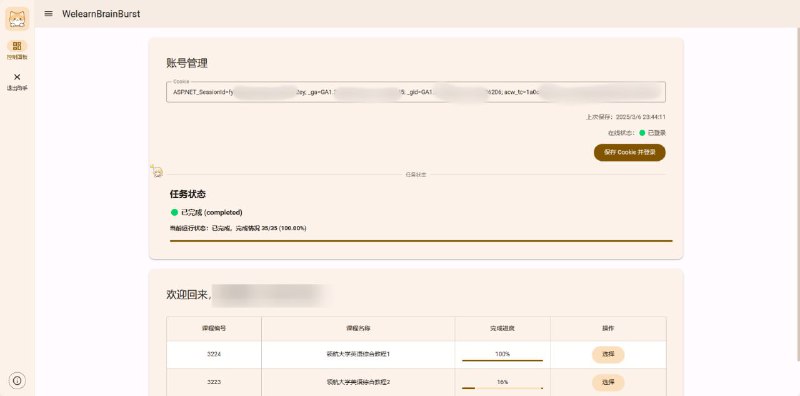
Task: Click the 16% progress bar for course 3223
Action: coord(503,388)
